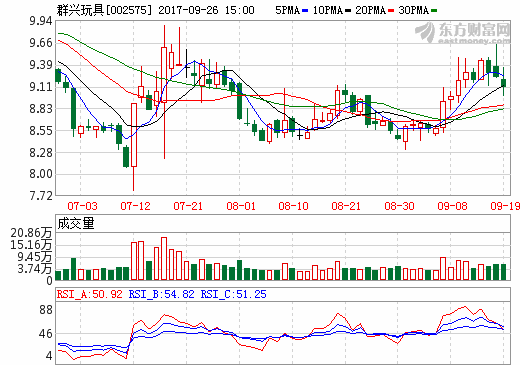This screenshot has height=365, width=520.
Task: Click the 46 RSI axis label
Action: 46,334
